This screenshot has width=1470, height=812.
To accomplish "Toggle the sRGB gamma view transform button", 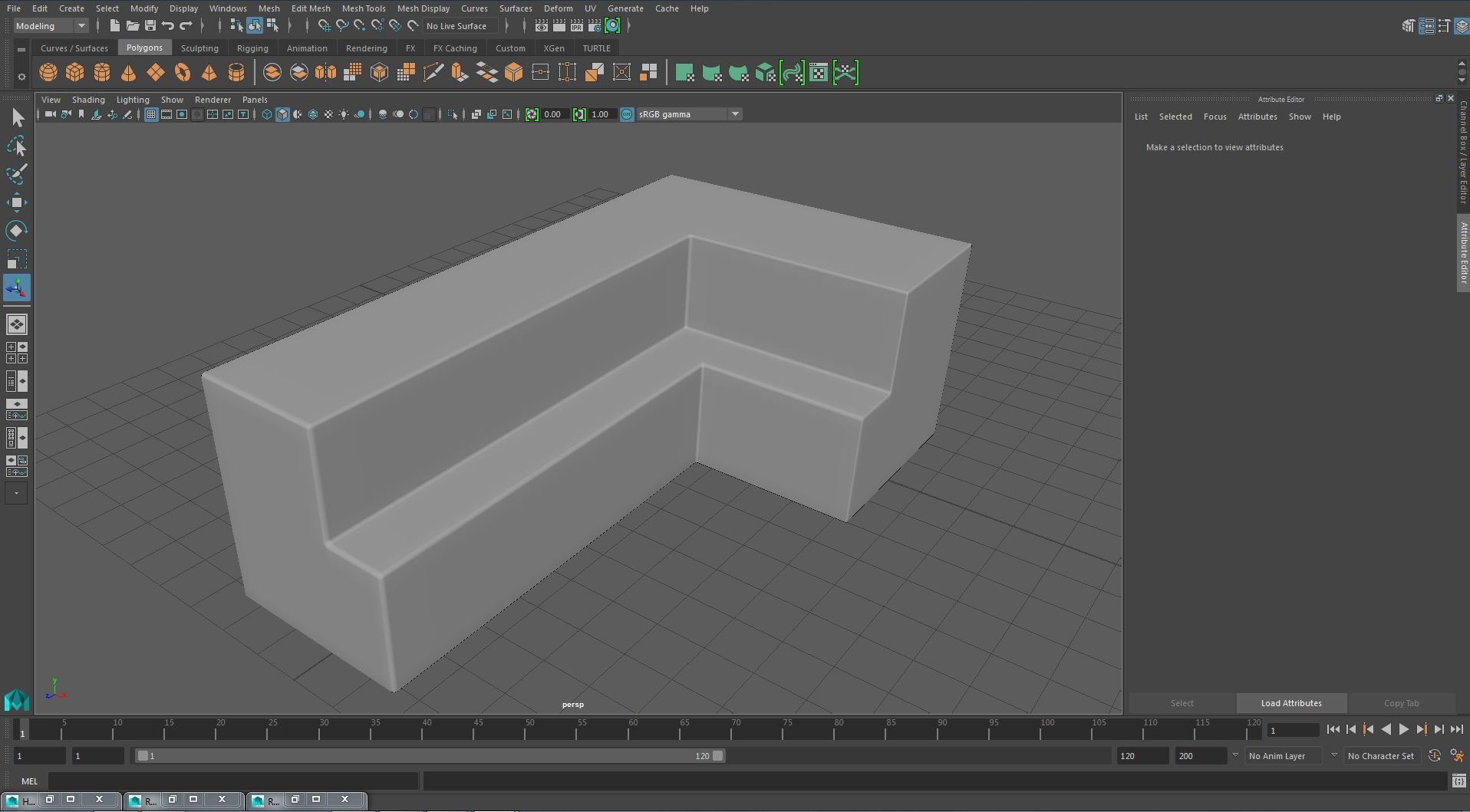I will point(627,114).
